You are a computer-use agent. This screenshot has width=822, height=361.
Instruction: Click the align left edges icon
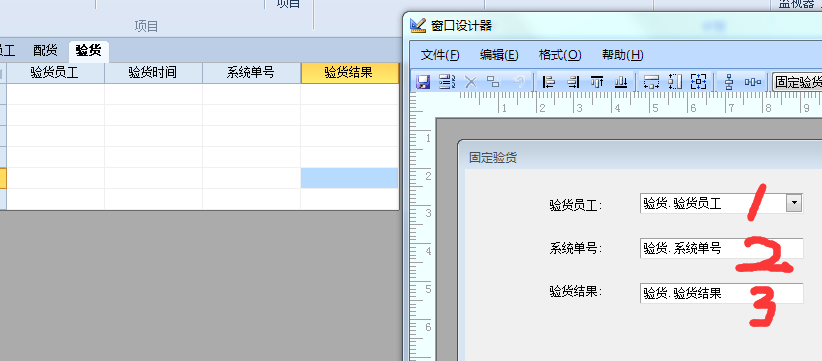[548, 82]
